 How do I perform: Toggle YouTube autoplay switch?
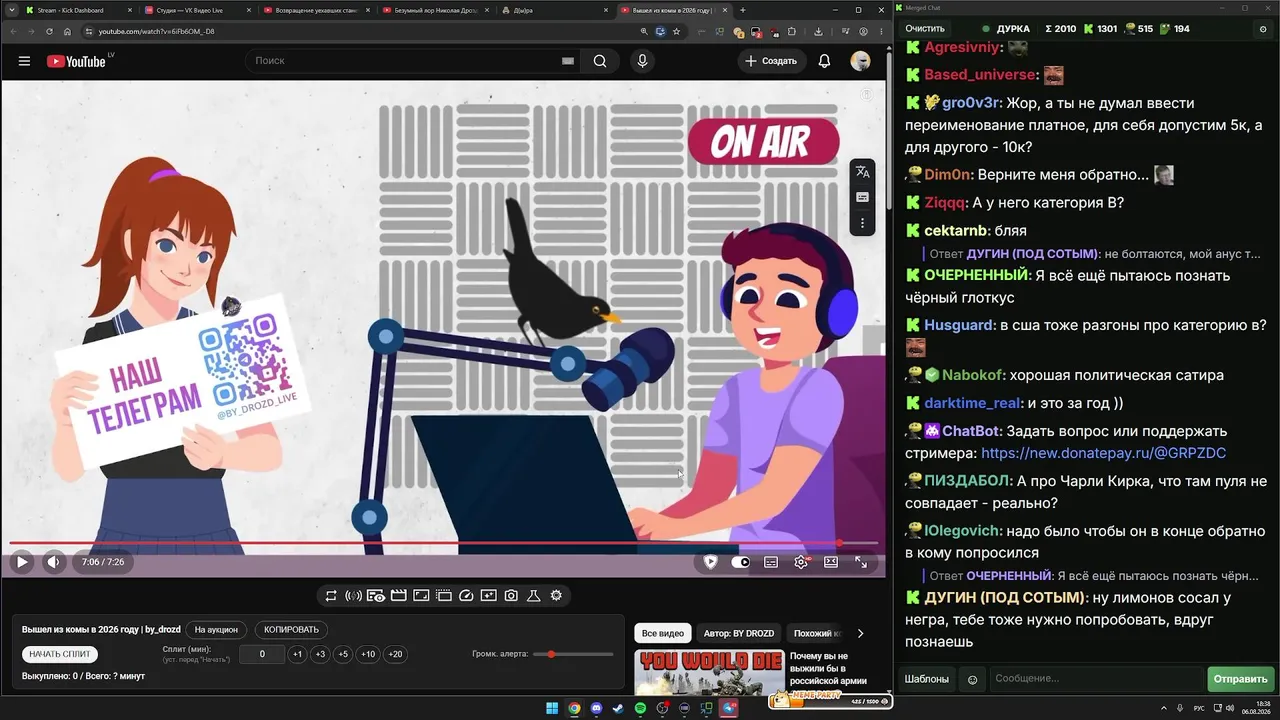click(x=740, y=562)
